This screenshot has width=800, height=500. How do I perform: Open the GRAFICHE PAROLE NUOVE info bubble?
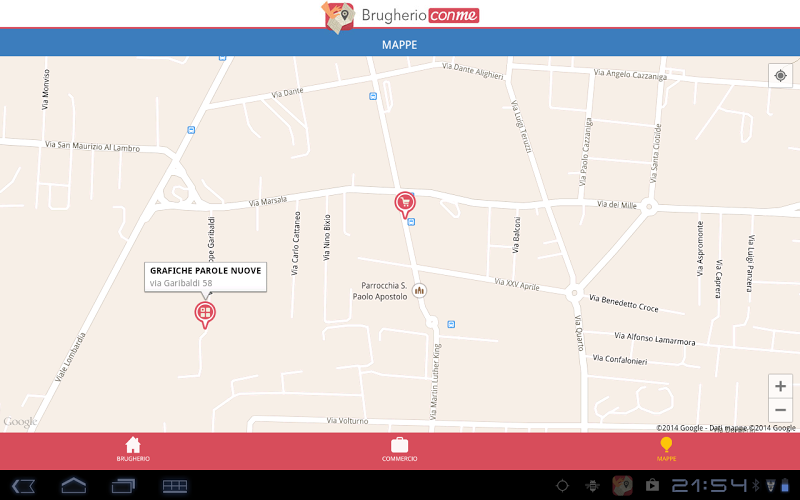(206, 277)
